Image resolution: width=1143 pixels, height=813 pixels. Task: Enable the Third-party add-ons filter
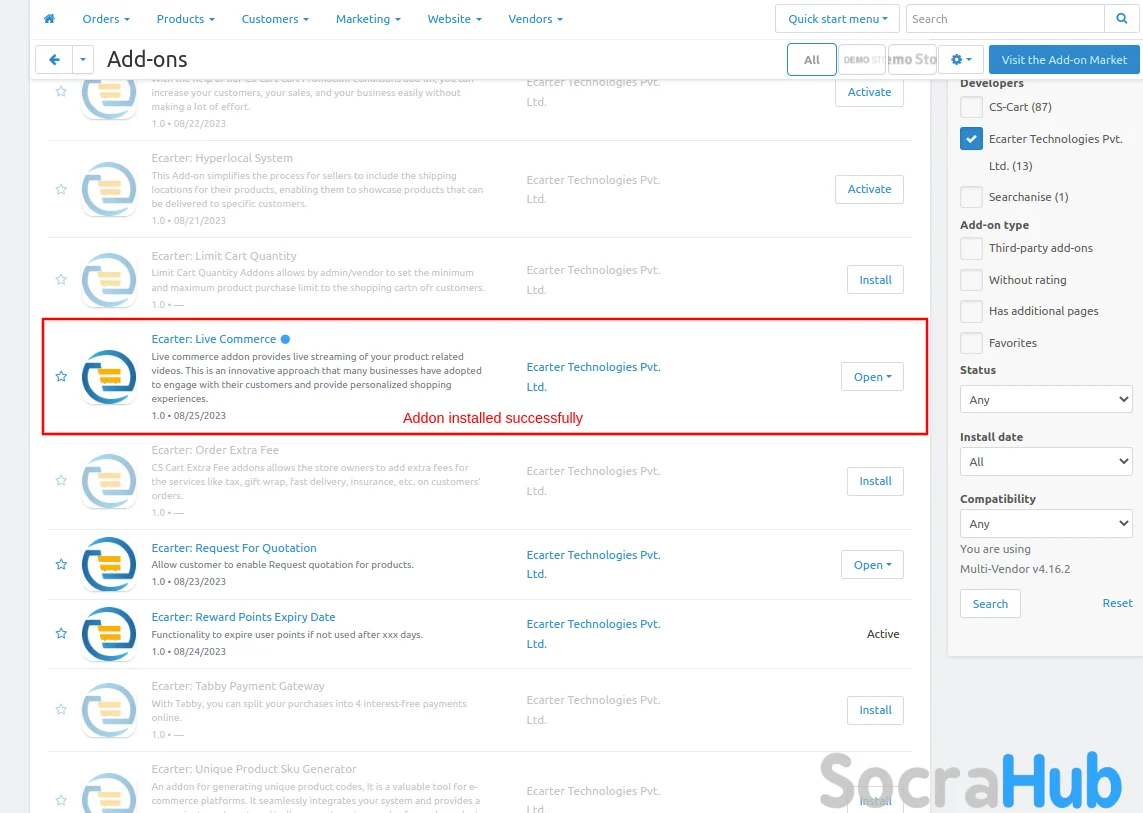pos(971,248)
